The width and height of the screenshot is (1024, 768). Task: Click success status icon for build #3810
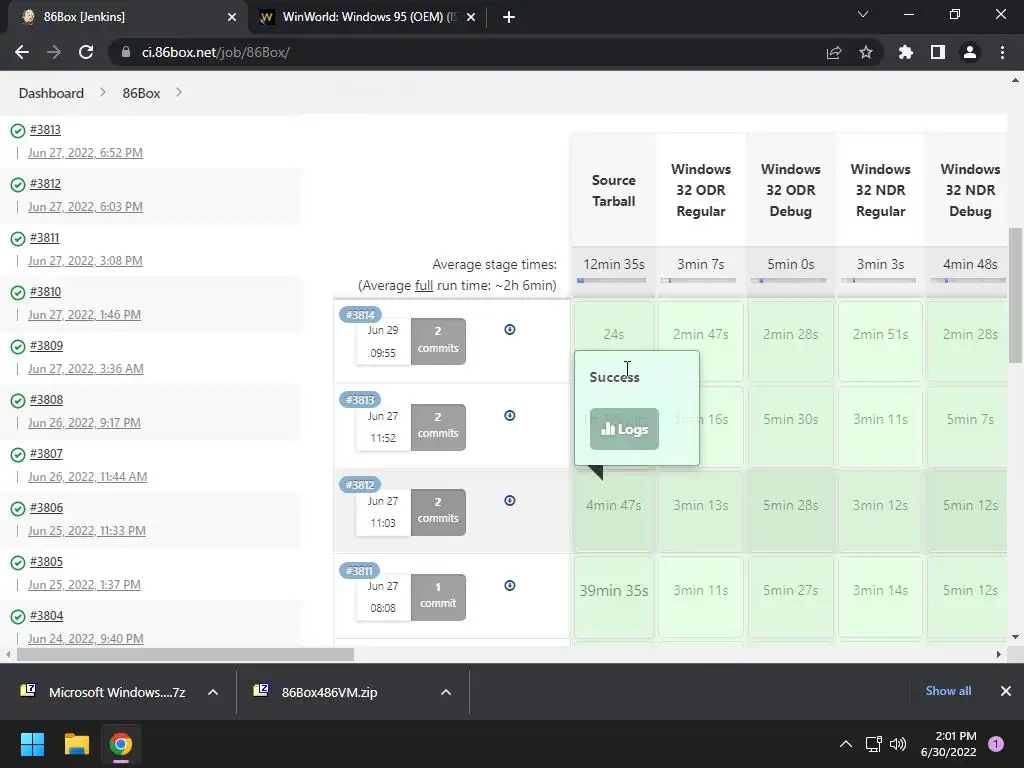click(18, 293)
